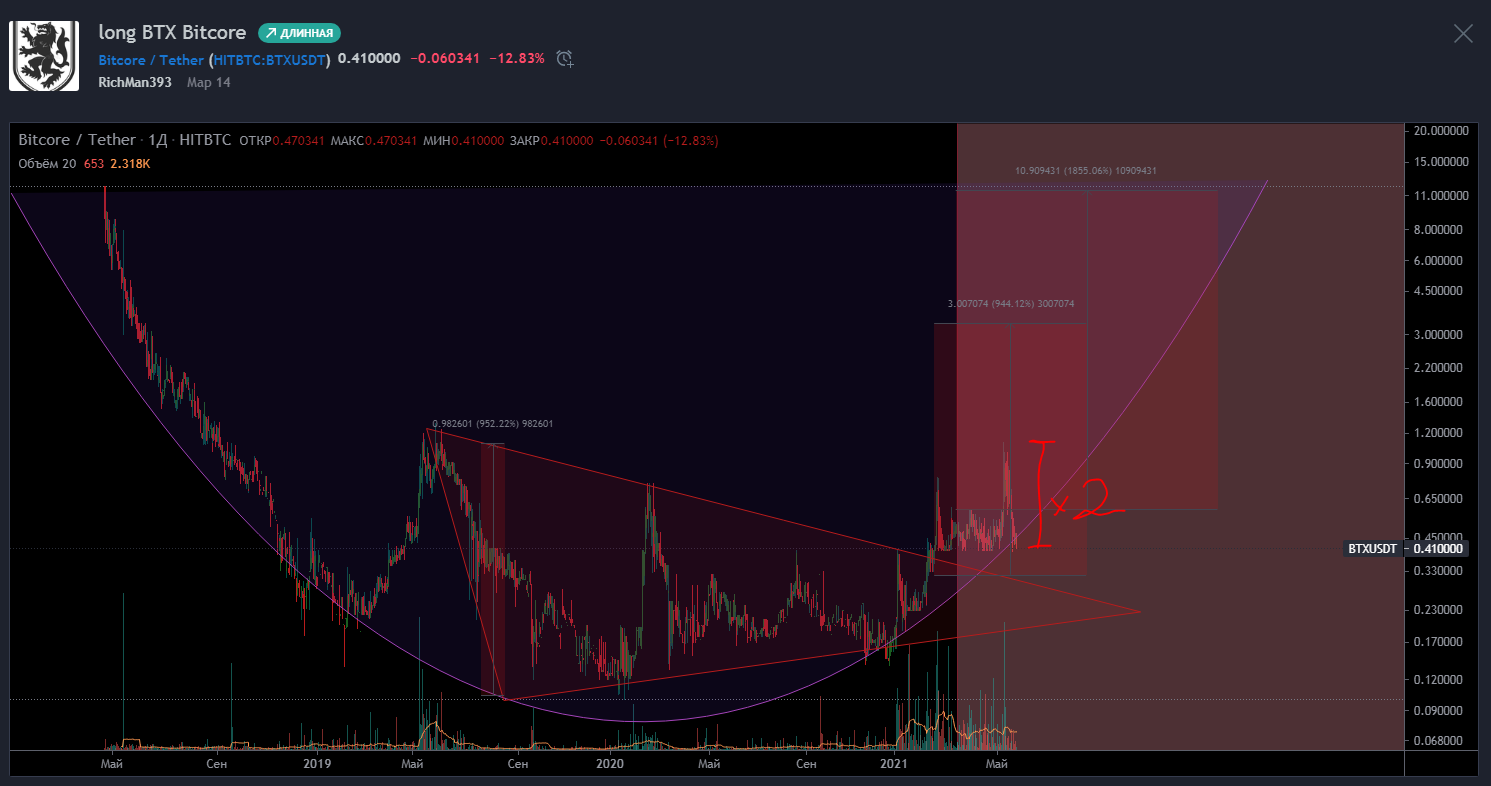Click 2.200000 on the price axis
This screenshot has height=786, width=1491.
[x=1440, y=368]
